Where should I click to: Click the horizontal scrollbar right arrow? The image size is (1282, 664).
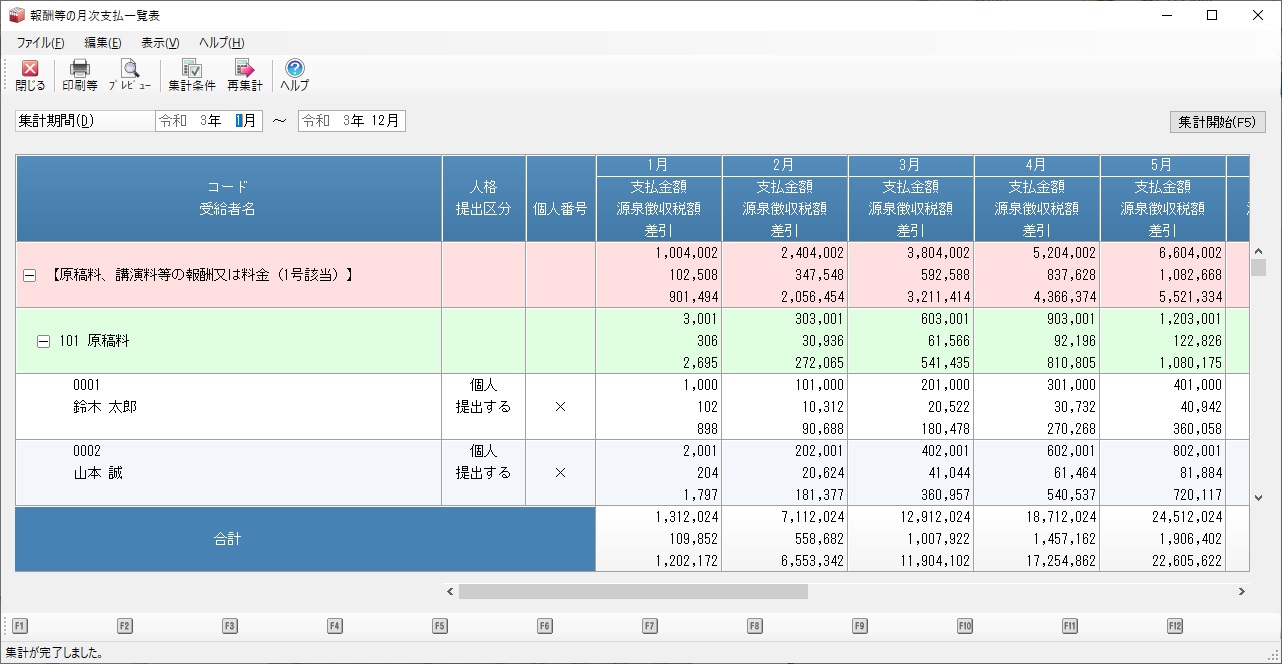1241,592
